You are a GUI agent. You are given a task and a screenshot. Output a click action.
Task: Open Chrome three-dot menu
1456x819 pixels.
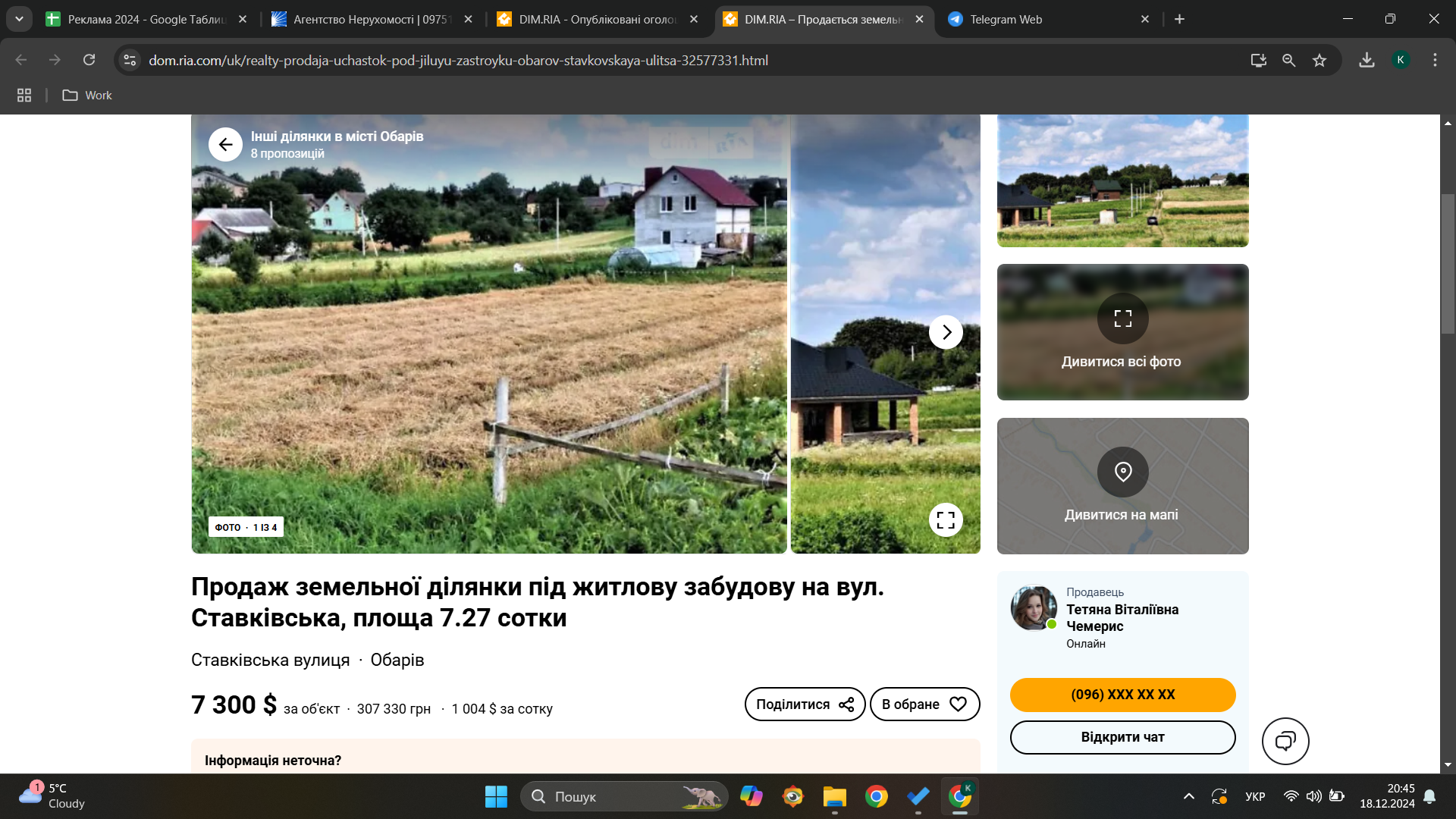pos(1435,61)
